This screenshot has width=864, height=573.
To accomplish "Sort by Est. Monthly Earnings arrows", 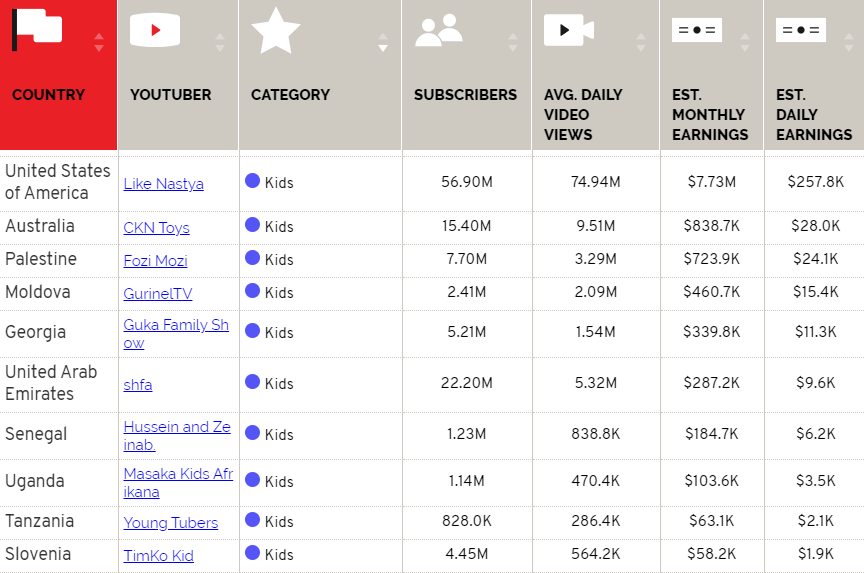I will pos(745,42).
